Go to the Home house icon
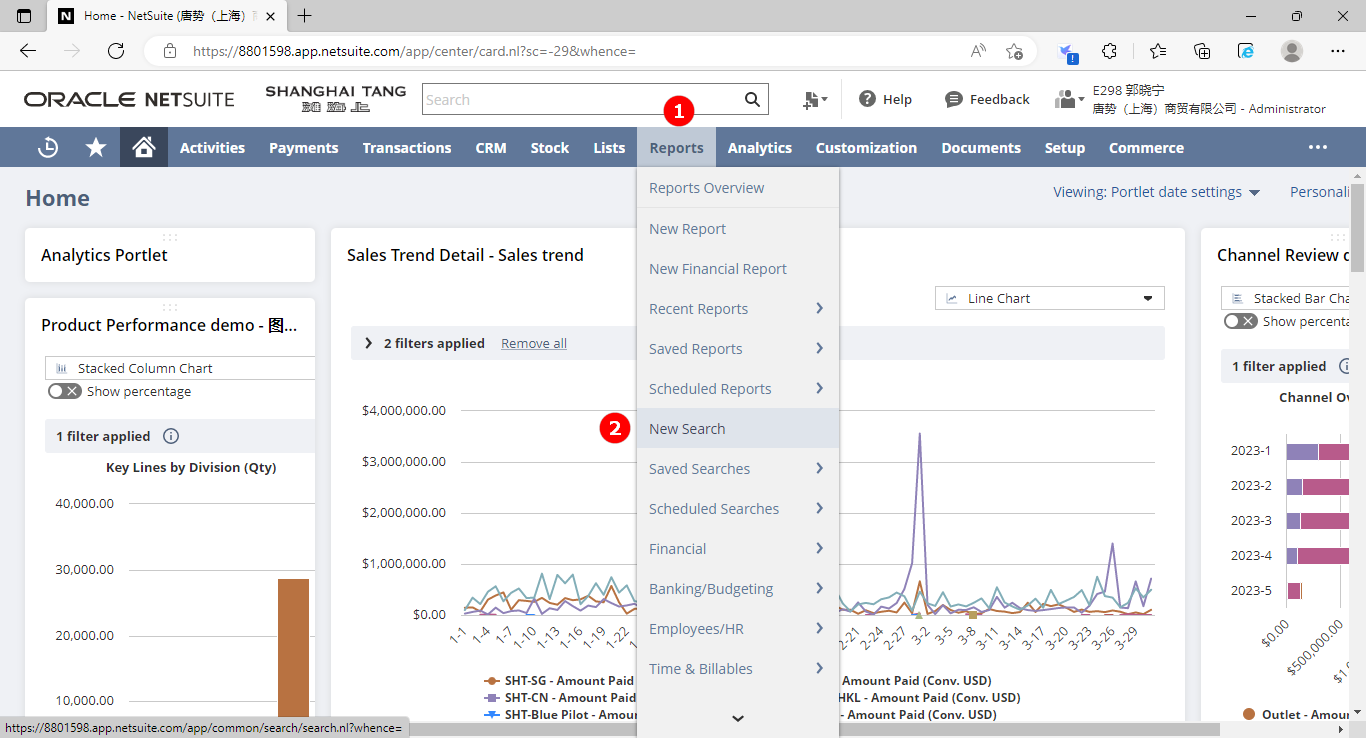The width and height of the screenshot is (1366, 738). coord(144,148)
